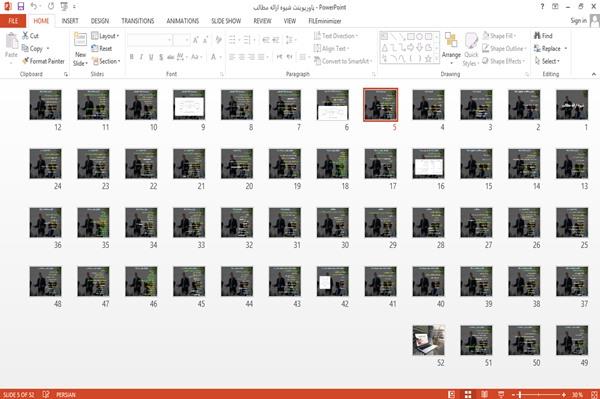Screen dimensions: 600x399
Task: Open Quick Styles gallery
Action: pos(471,50)
